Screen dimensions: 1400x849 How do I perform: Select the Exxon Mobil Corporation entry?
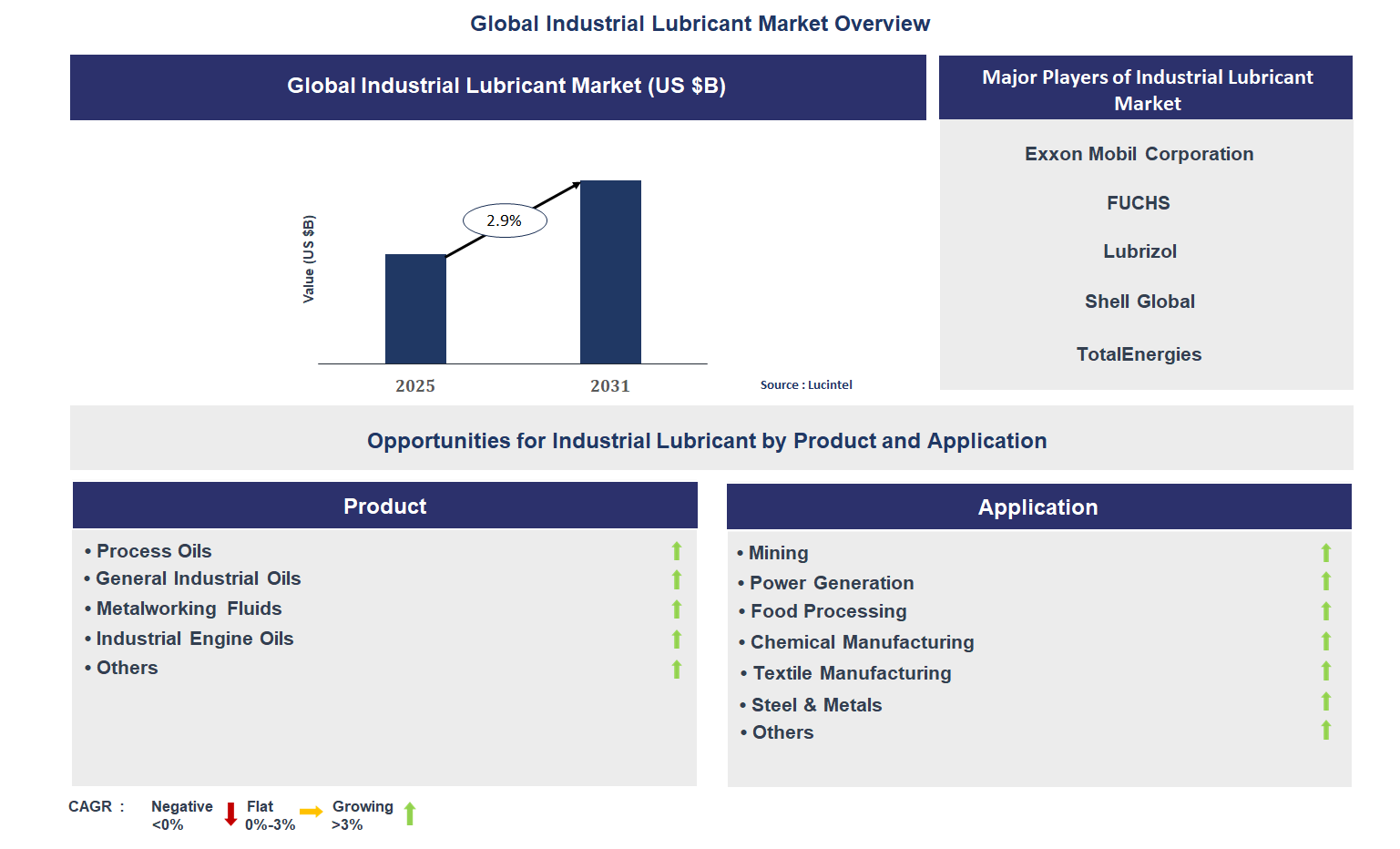coord(1139,154)
